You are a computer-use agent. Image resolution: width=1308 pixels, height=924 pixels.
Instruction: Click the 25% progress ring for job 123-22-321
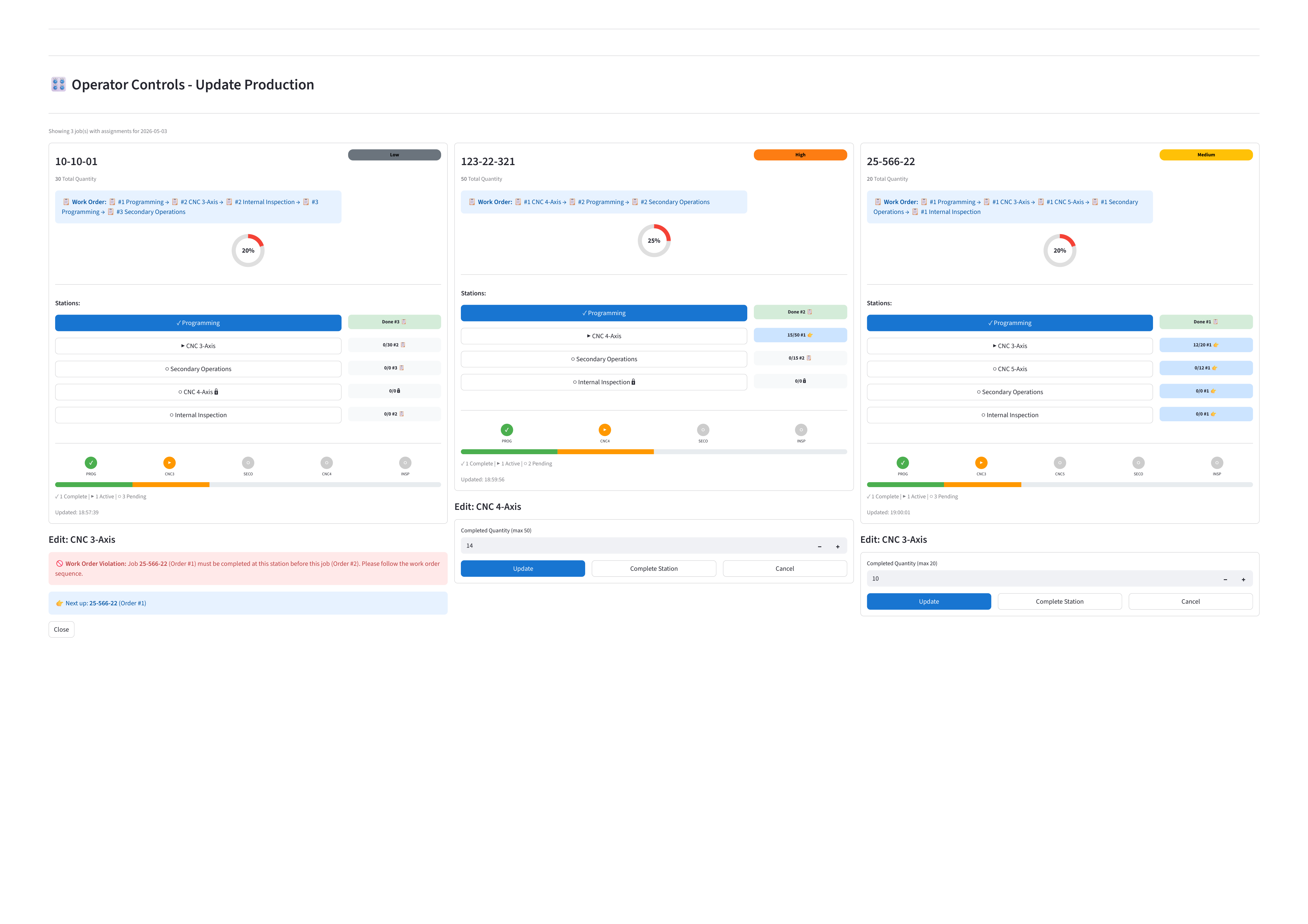[x=654, y=241]
